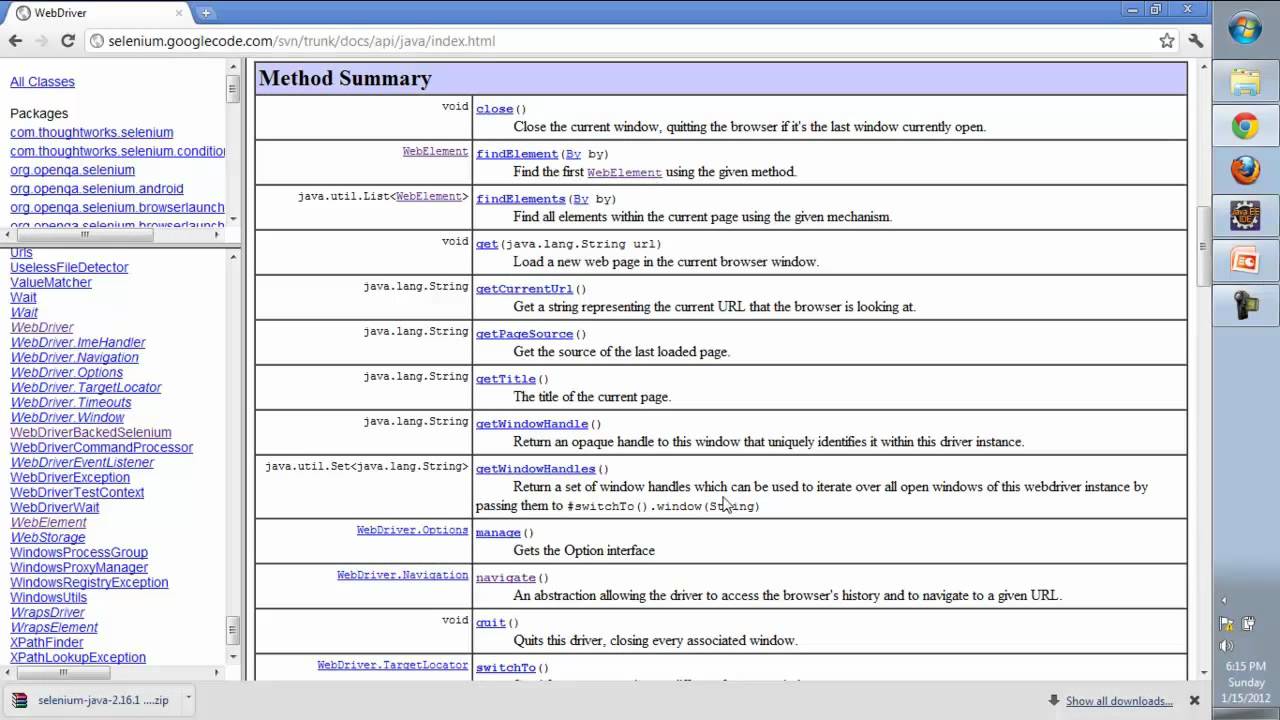1280x720 pixels.
Task: Show hidden tray icons arrow
Action: pyautogui.click(x=1225, y=601)
